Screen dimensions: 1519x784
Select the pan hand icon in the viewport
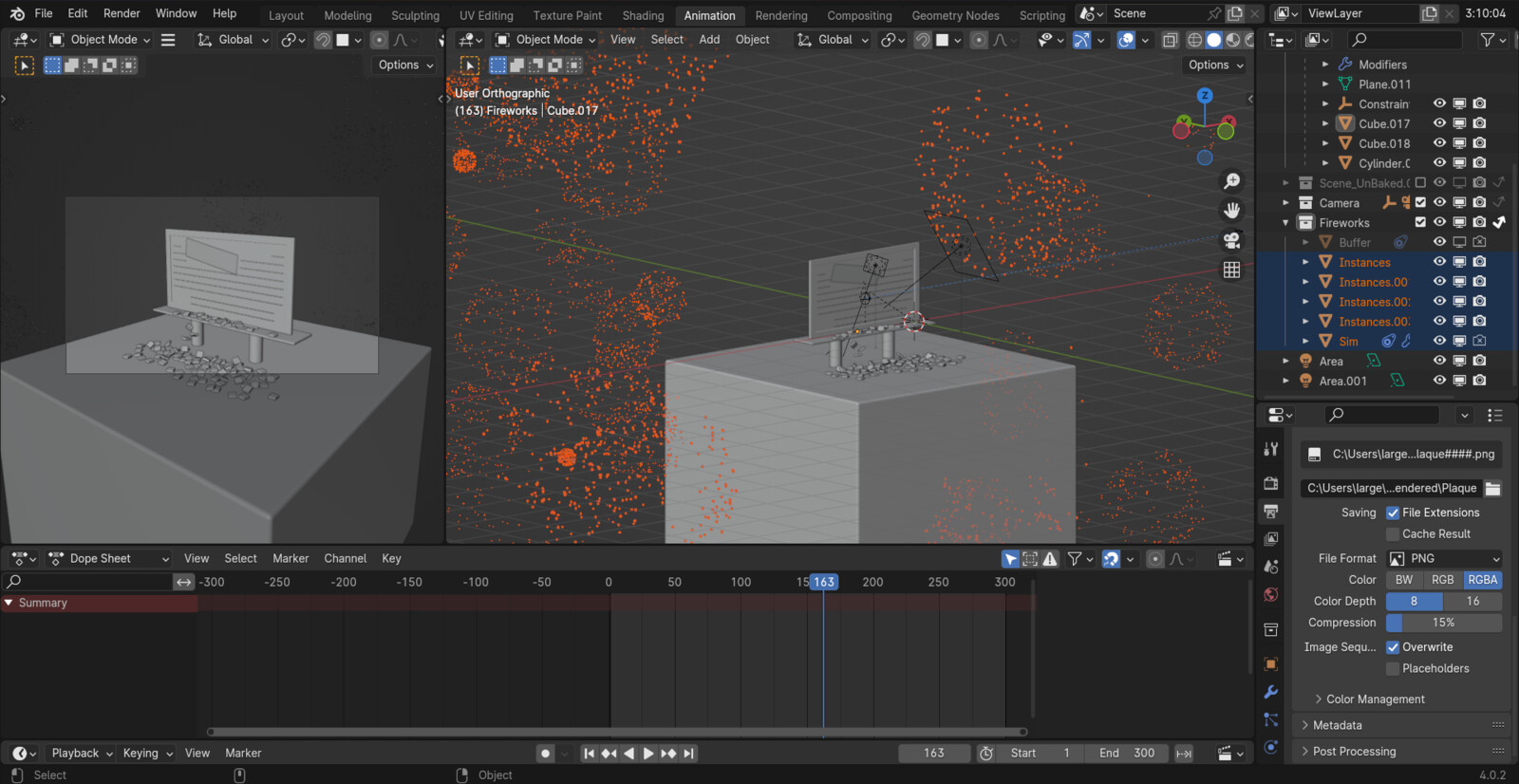click(x=1231, y=210)
